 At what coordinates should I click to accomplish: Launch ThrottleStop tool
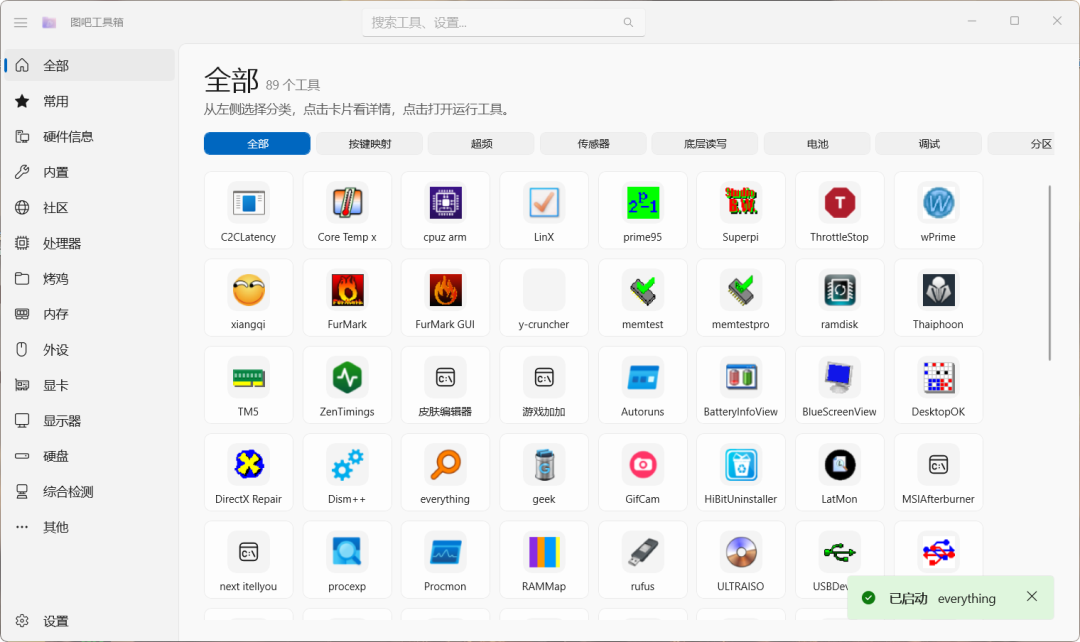coord(839,210)
